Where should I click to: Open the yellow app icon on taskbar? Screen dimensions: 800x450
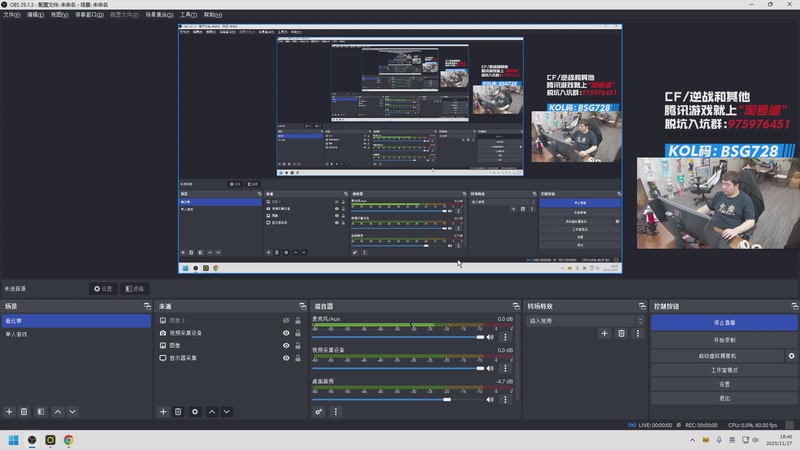51,440
